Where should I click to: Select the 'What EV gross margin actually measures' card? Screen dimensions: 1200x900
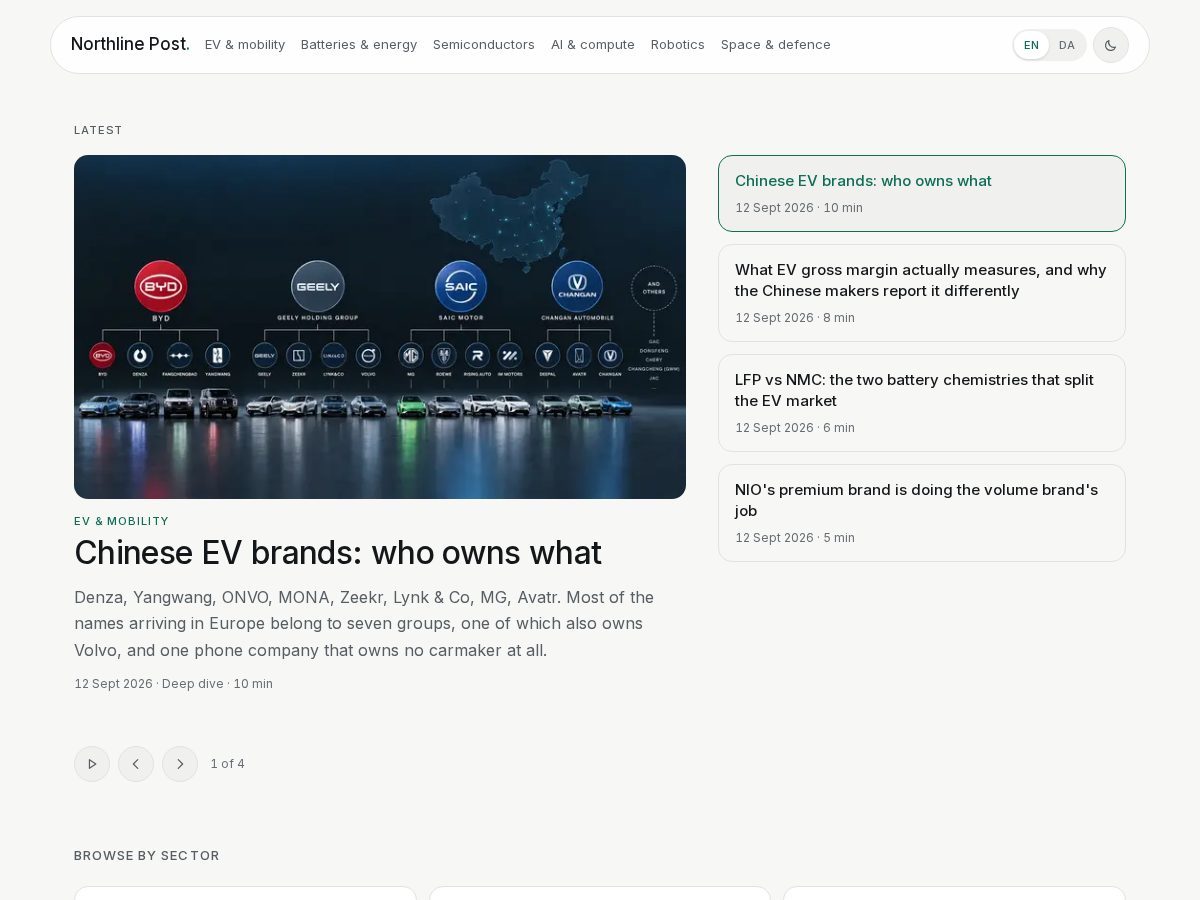click(922, 293)
